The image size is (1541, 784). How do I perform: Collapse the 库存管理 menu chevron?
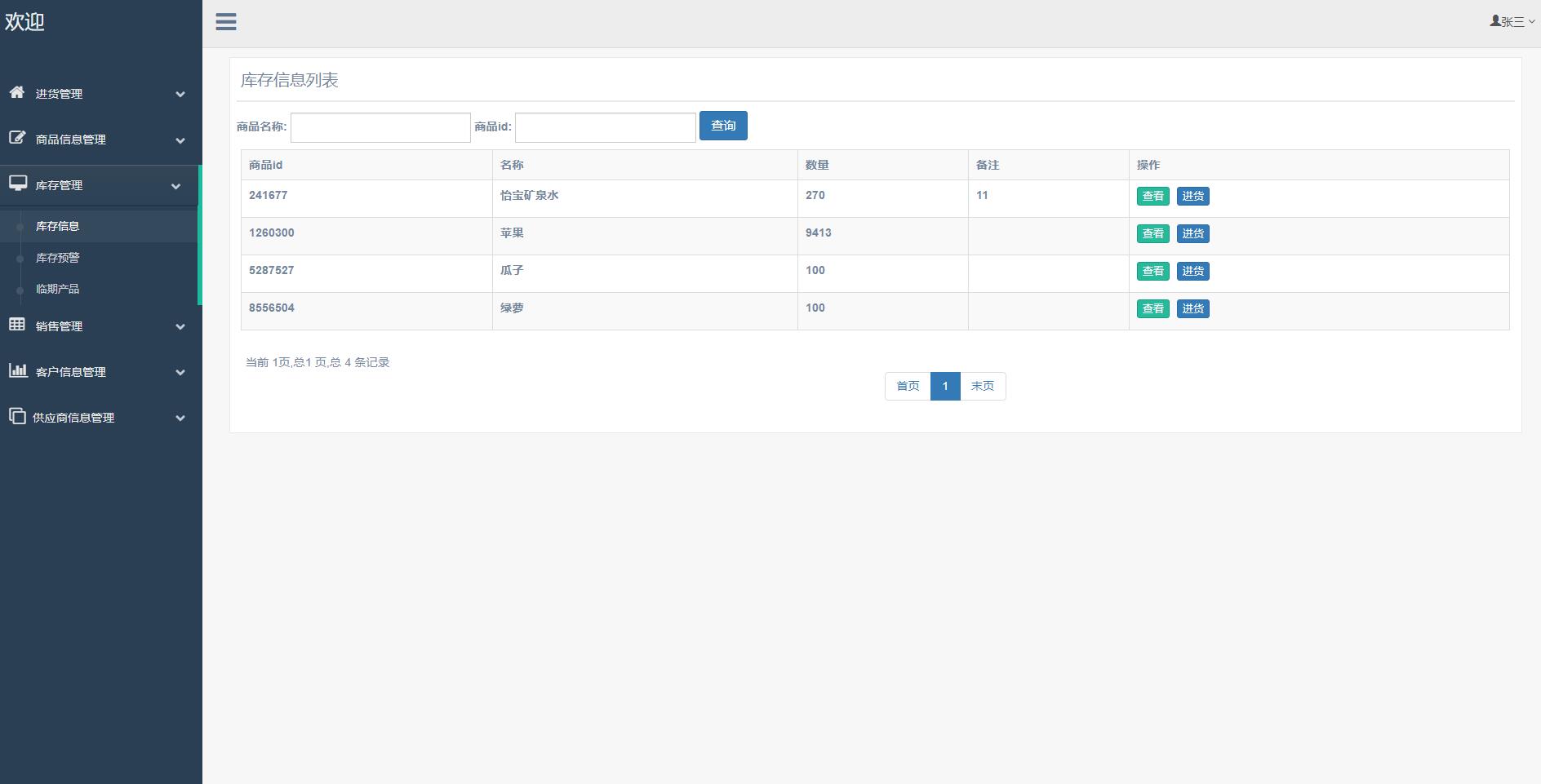click(x=175, y=186)
